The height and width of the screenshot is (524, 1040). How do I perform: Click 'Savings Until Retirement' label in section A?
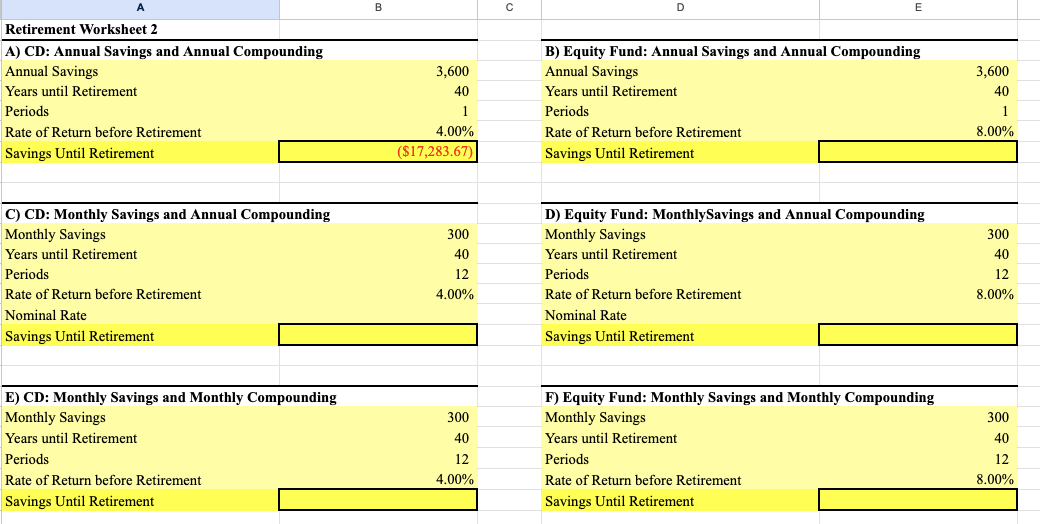[x=79, y=153]
